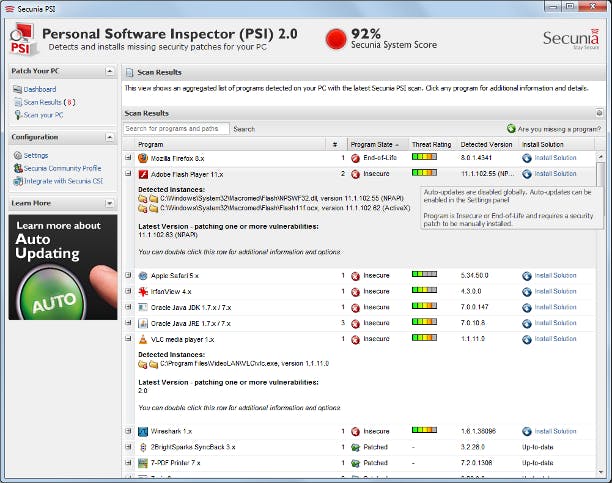Open folder icon for Flash11f.ocx instance
Screen dimensions: 612x483
coord(154,209)
